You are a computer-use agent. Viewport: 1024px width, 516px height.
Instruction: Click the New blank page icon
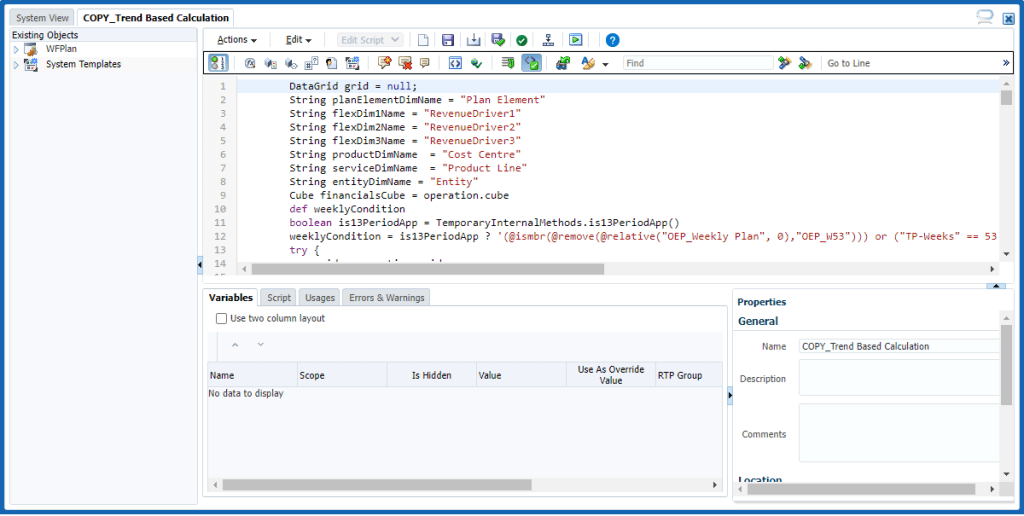(x=423, y=40)
